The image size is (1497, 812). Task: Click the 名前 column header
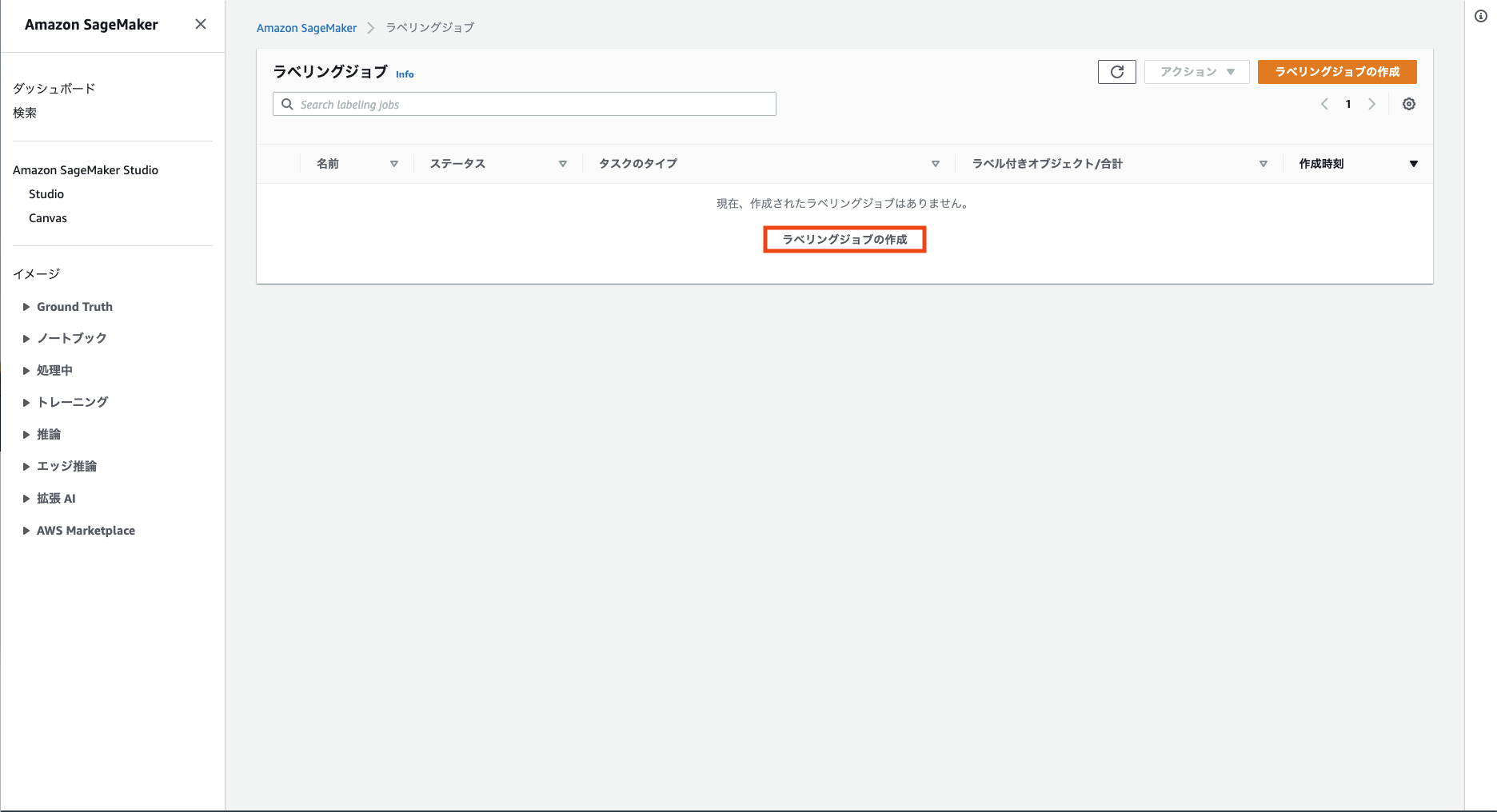tap(328, 164)
